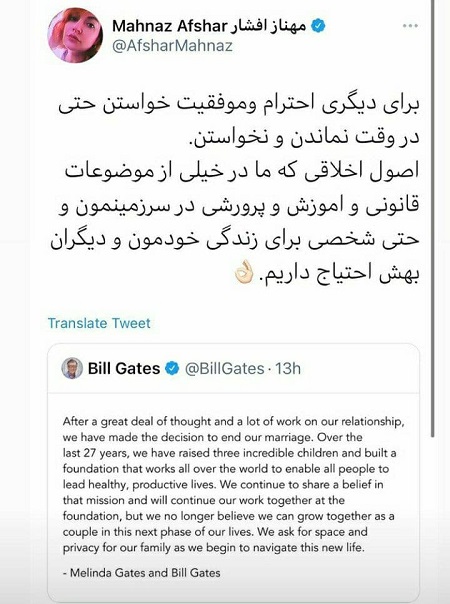Click Bill Gates' small avatar icon
The image size is (450, 604).
[x=72, y=368]
